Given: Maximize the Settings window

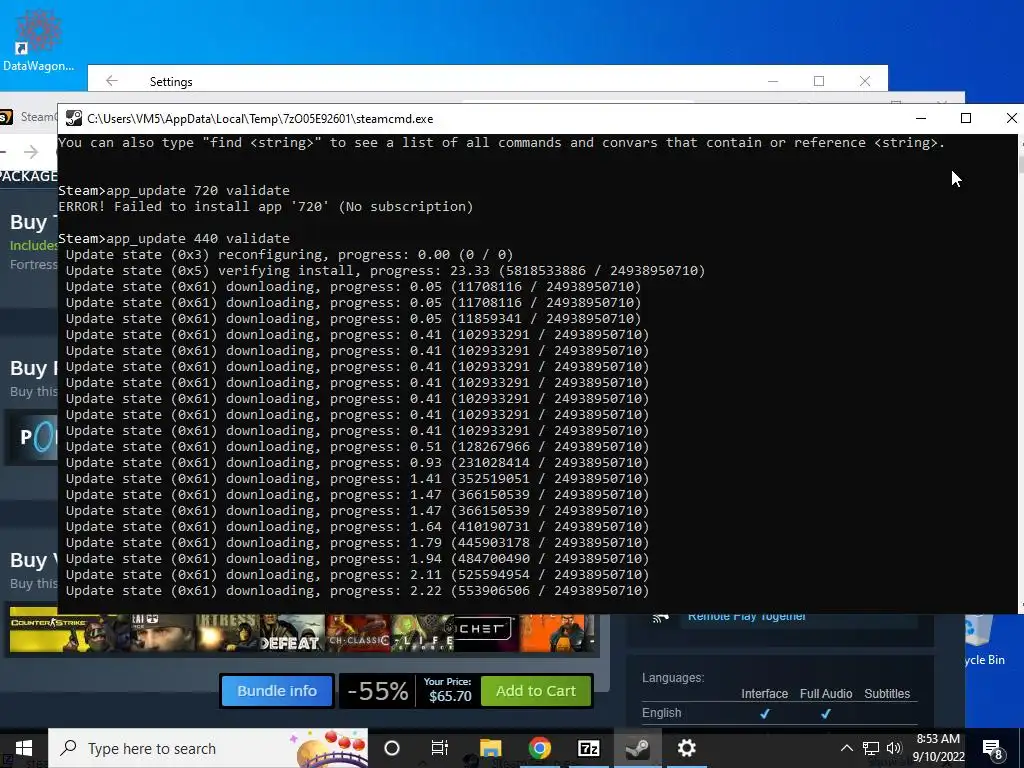Looking at the screenshot, I should pyautogui.click(x=819, y=81).
